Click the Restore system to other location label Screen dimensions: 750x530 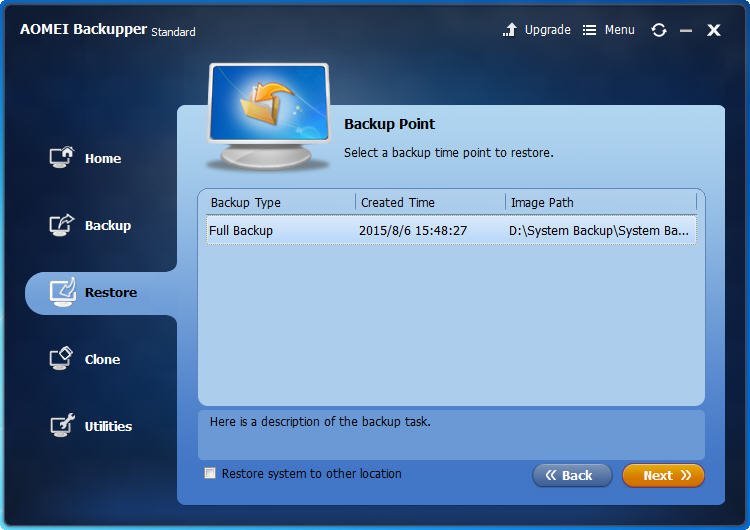coord(311,474)
